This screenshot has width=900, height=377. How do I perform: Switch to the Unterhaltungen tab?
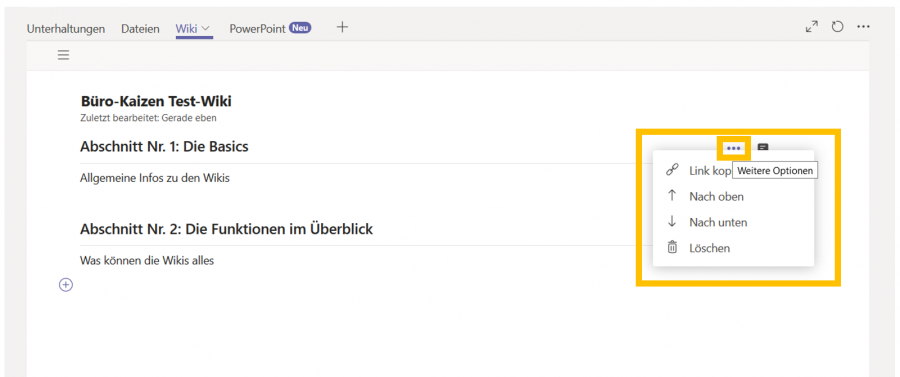(66, 29)
